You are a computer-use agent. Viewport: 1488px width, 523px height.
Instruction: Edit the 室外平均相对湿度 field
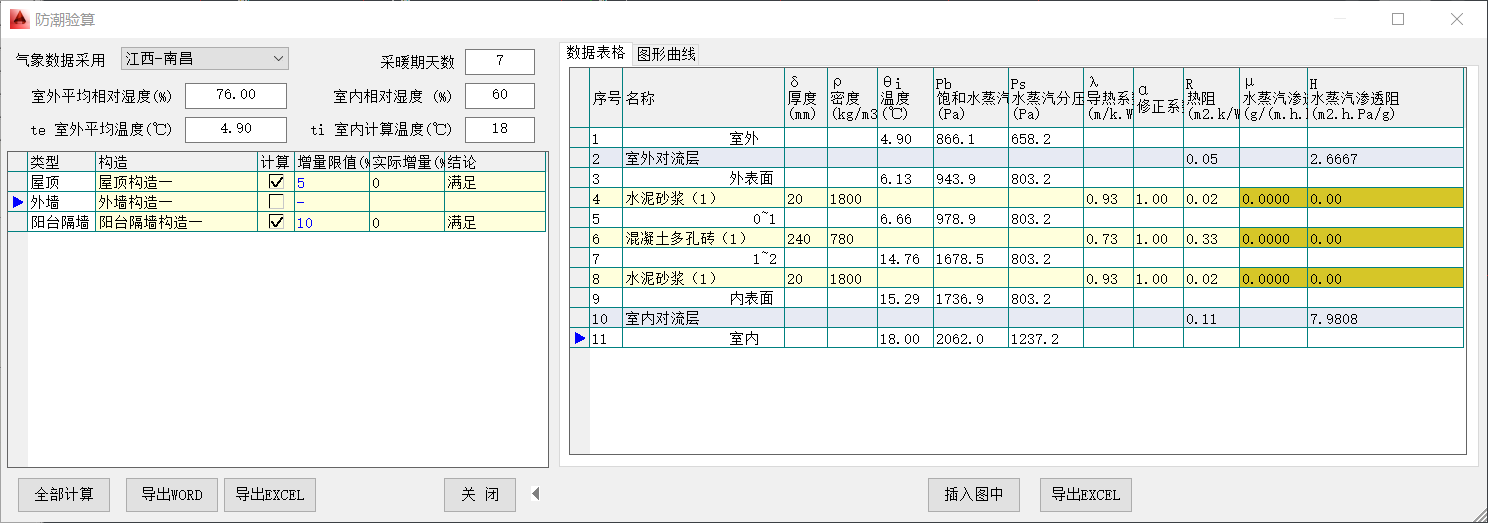pyautogui.click(x=236, y=95)
